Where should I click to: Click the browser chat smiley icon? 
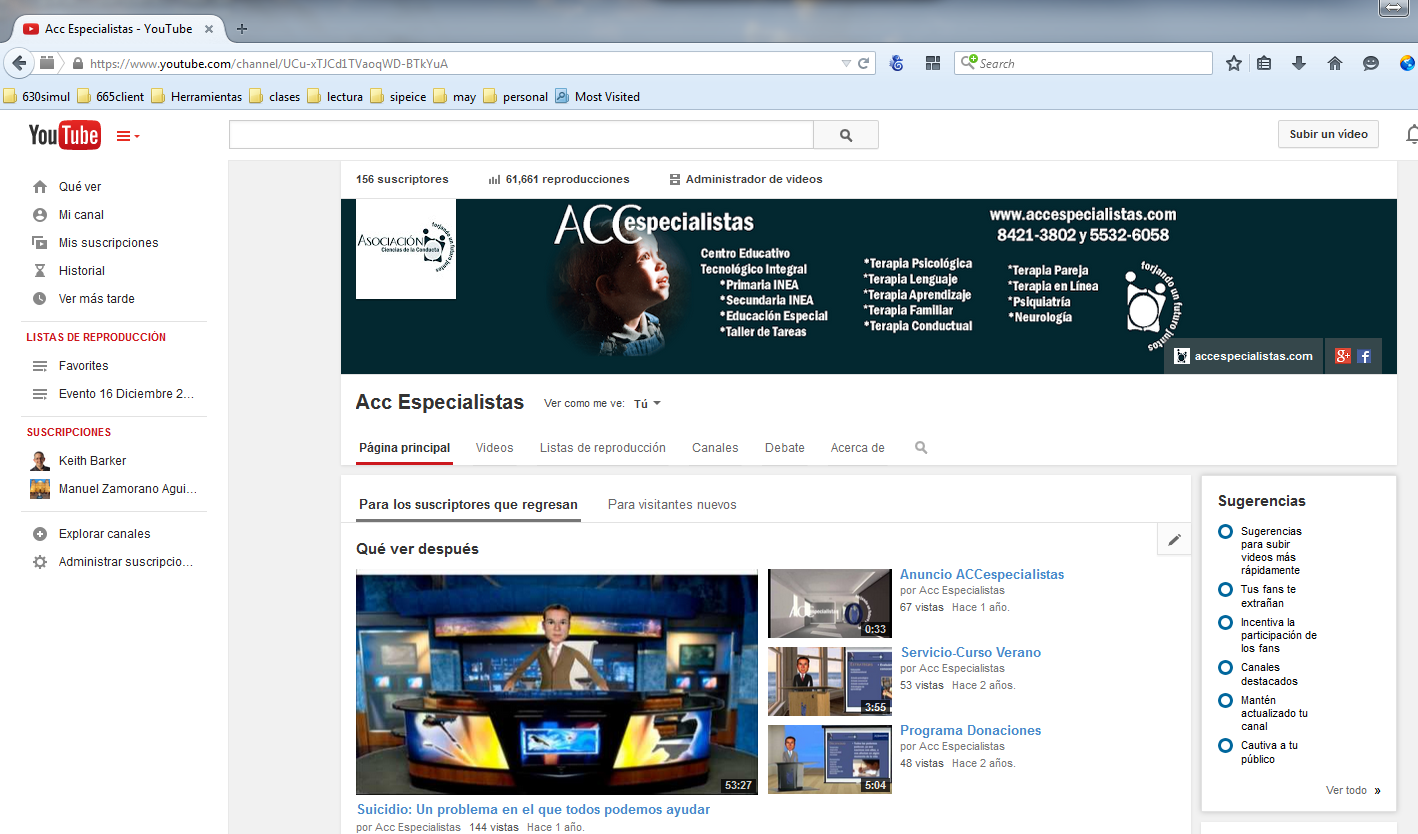1371,63
